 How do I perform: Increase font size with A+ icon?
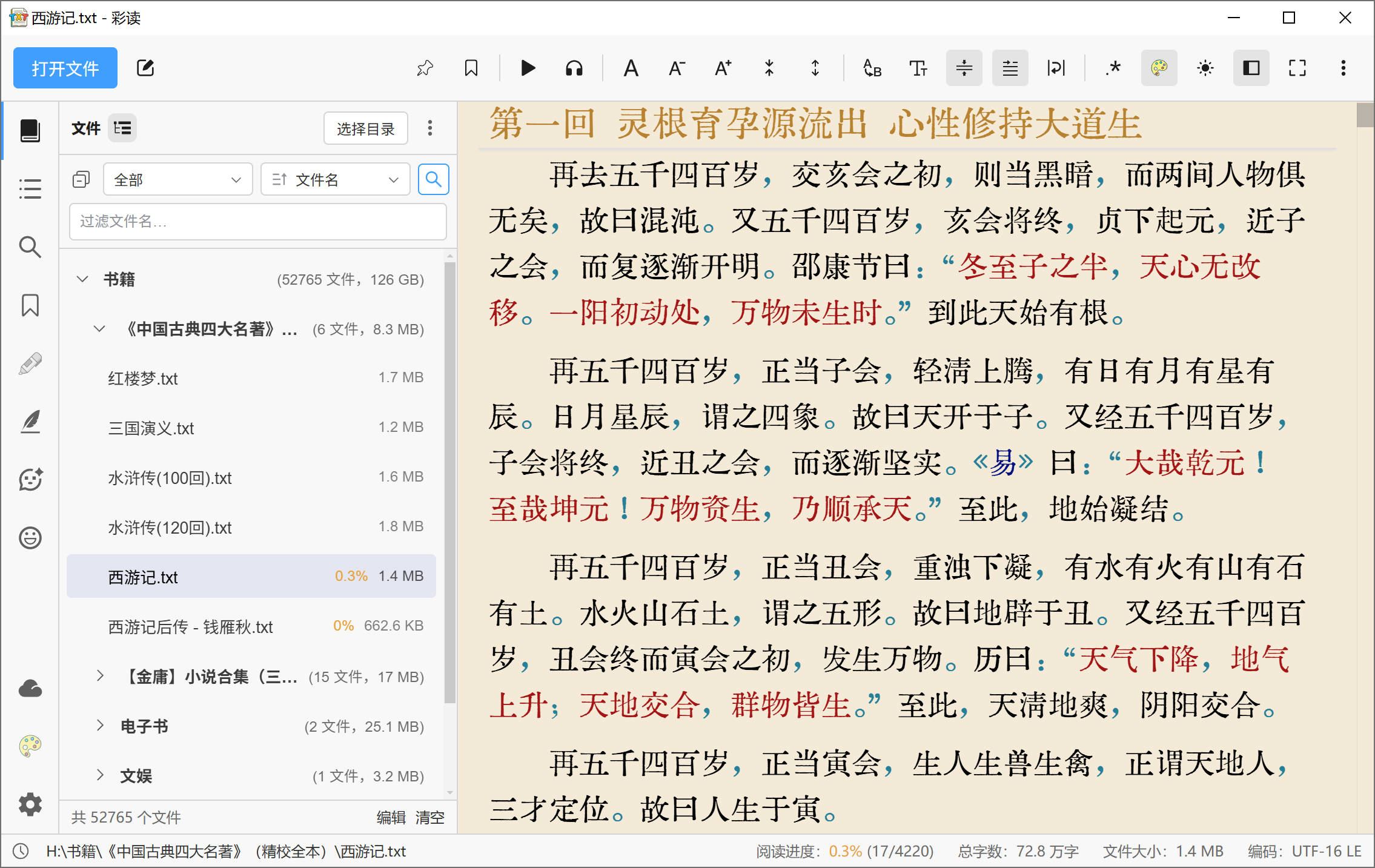click(x=723, y=68)
